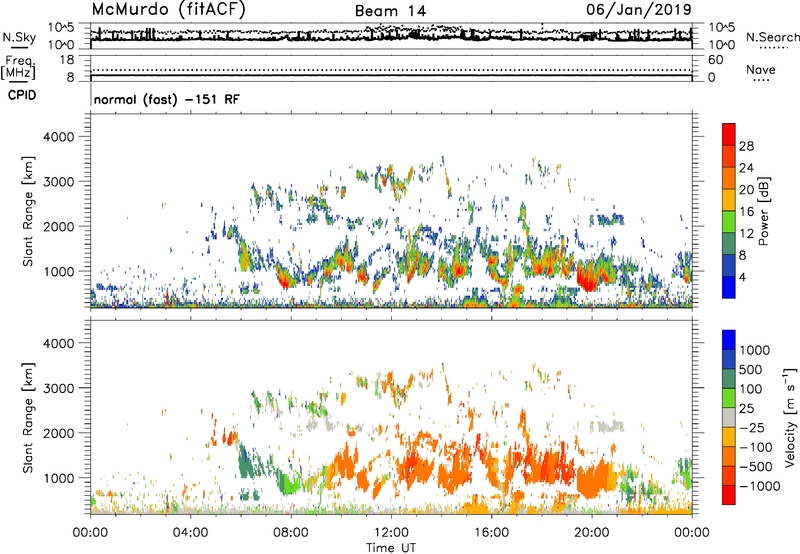Click the 'Power [dB]' colorbar title
The width and height of the screenshot is (800, 554).
point(763,211)
